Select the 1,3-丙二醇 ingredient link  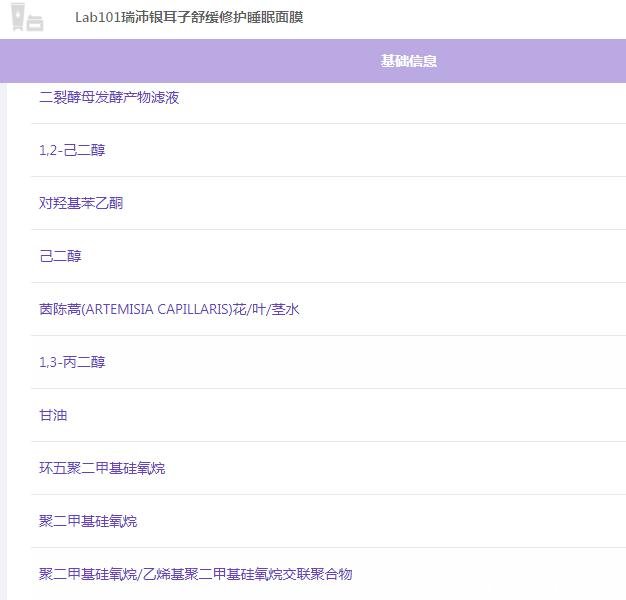click(72, 363)
